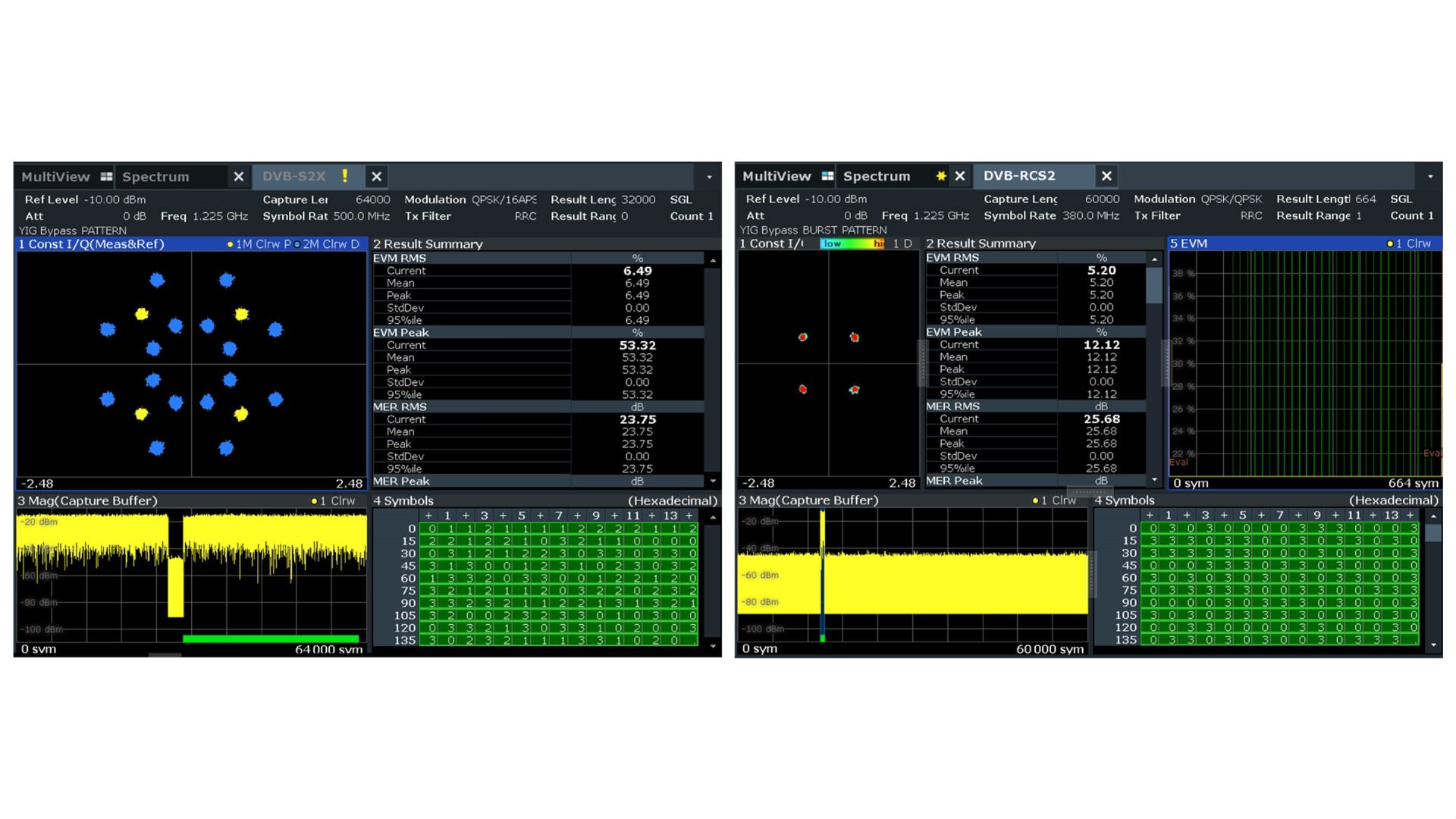The image size is (1456, 819).
Task: Click the MultiView grid icon in right window
Action: [x=827, y=176]
